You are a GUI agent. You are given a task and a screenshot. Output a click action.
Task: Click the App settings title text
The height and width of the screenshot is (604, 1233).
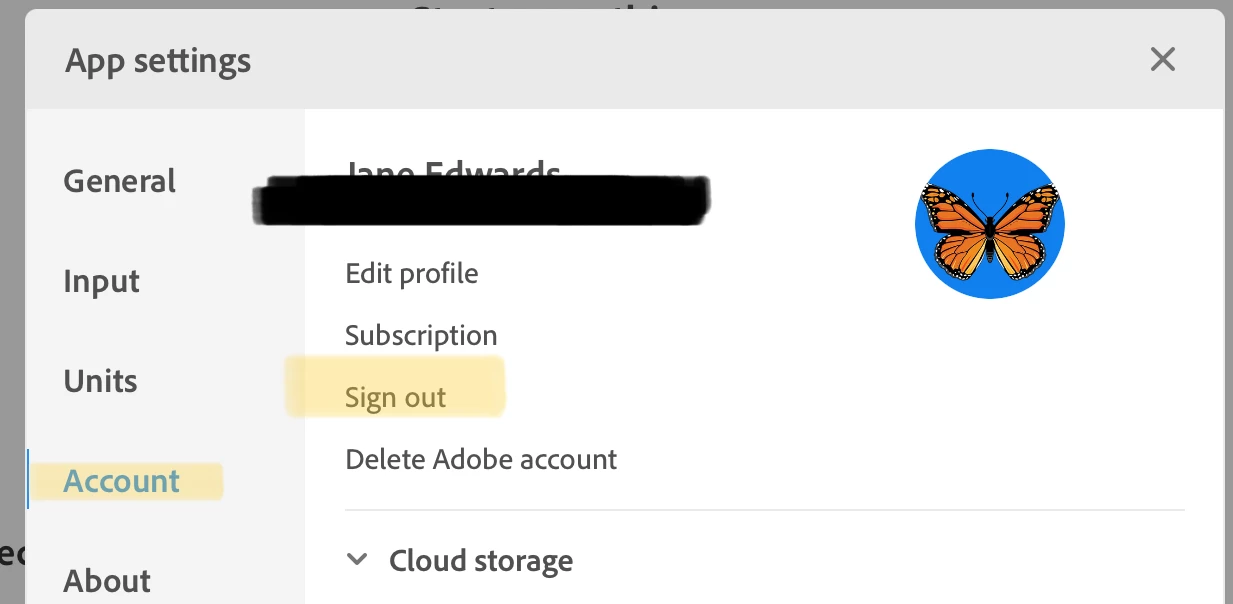tap(158, 61)
